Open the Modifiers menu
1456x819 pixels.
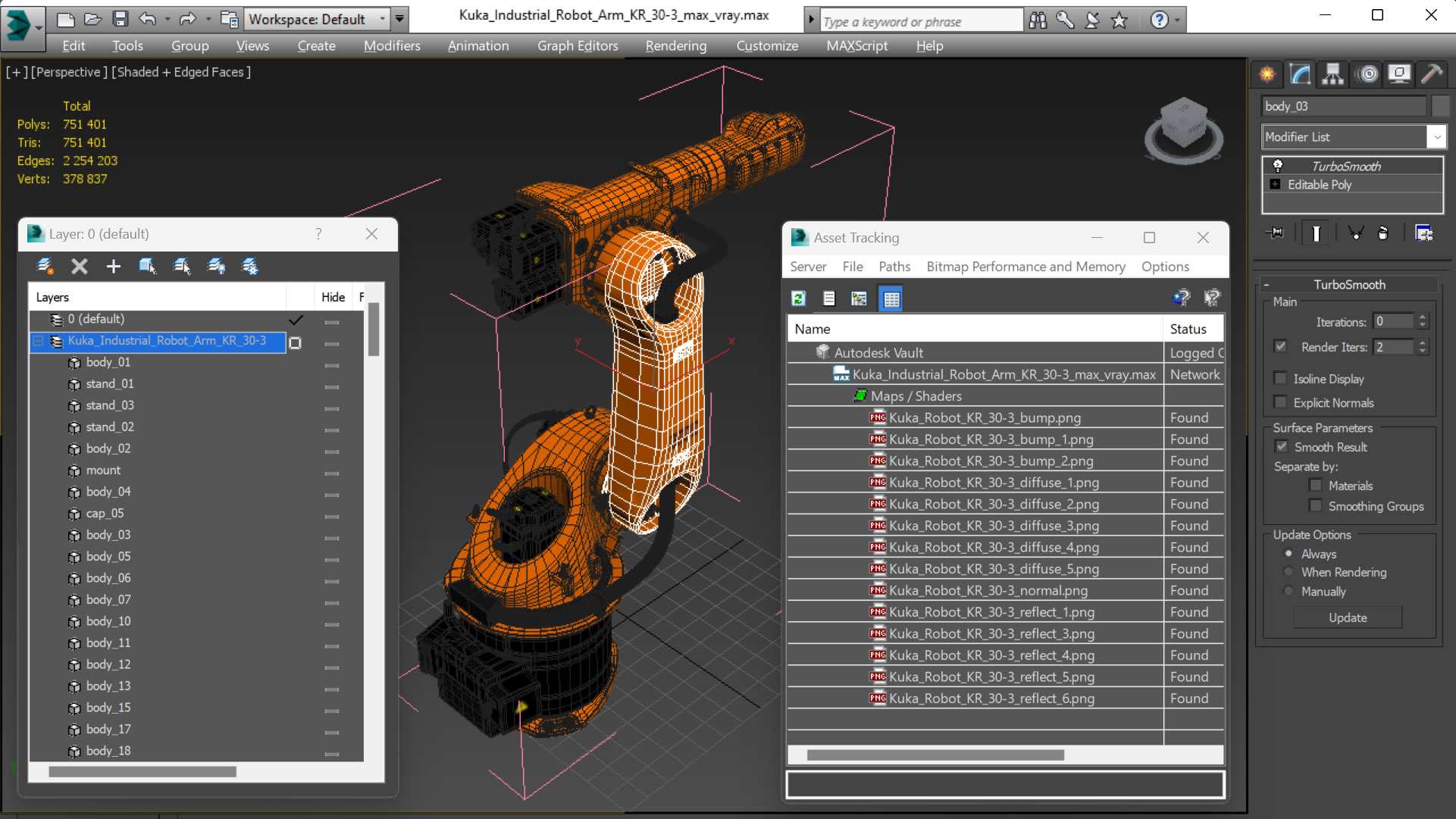pos(392,45)
